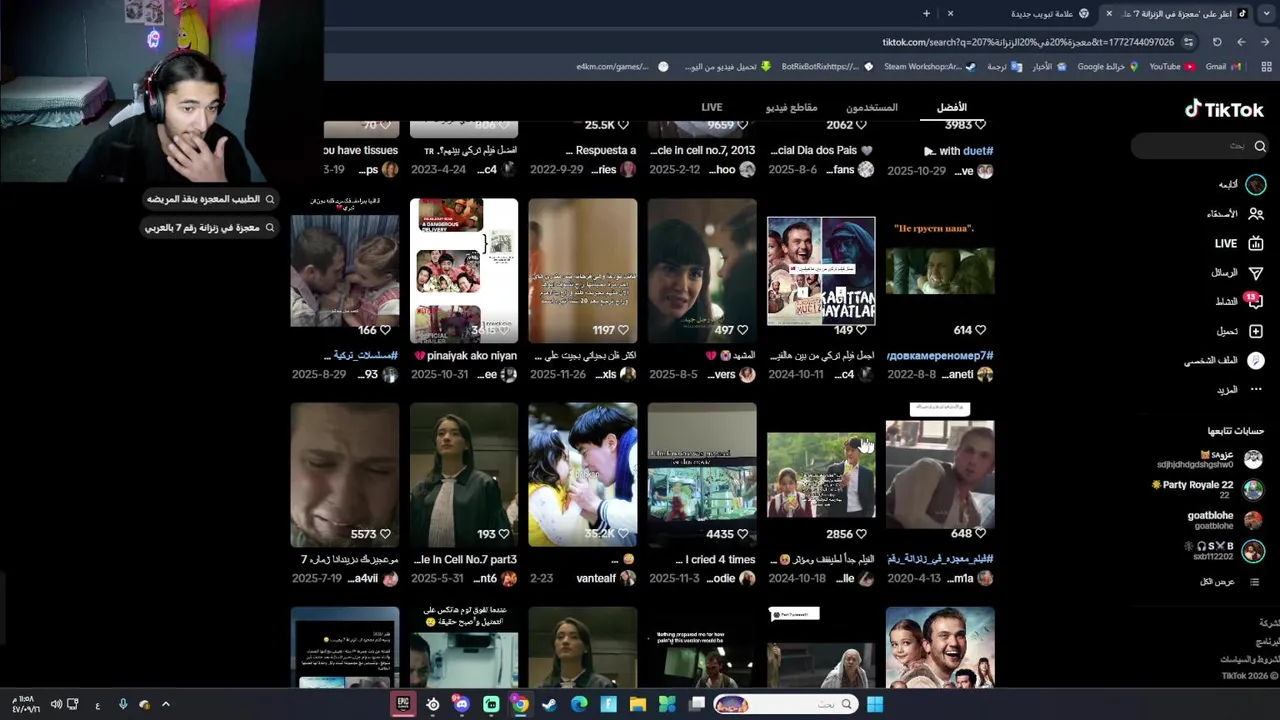
Task: Click the magnifier icon in TikTok search box
Action: click(x=1260, y=146)
